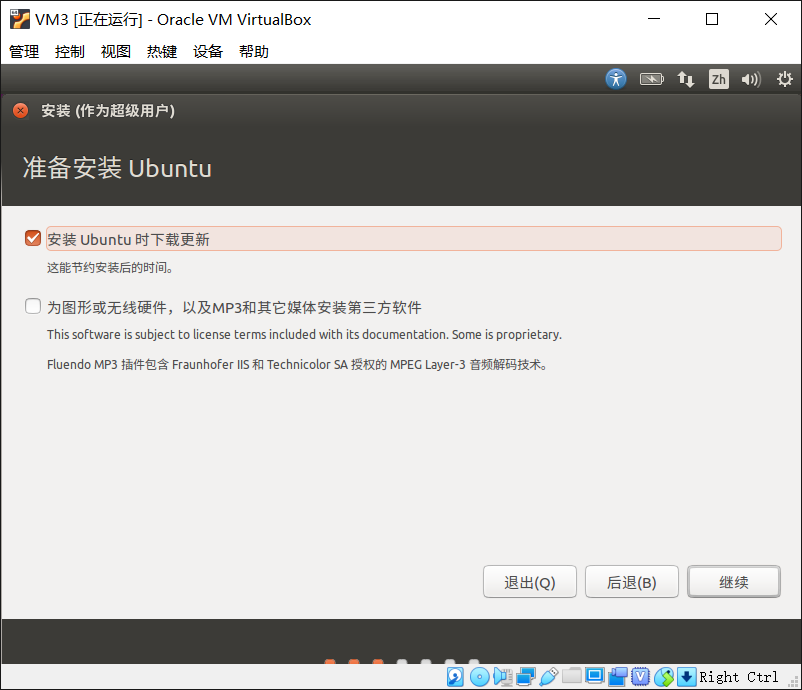Click the license terms description text

pyautogui.click(x=304, y=335)
